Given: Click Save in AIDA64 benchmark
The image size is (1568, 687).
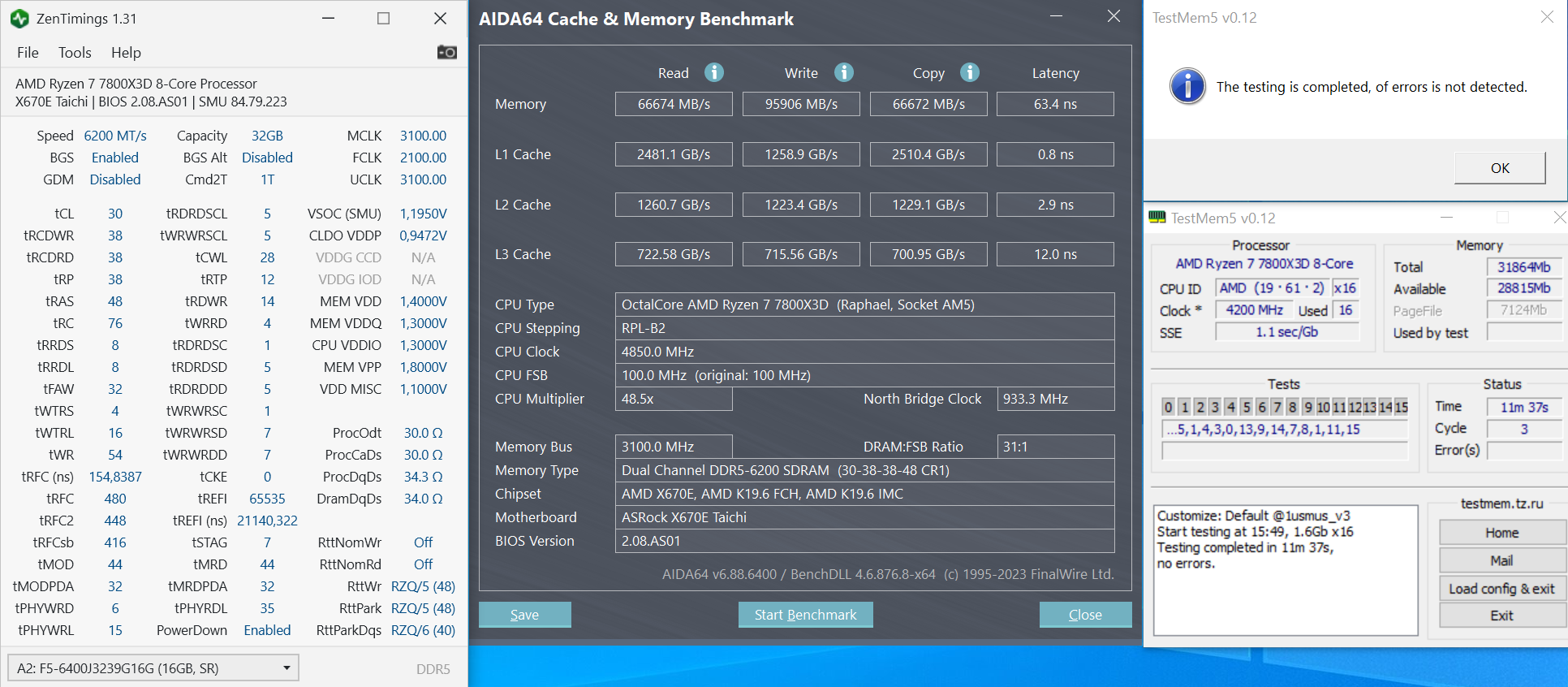Looking at the screenshot, I should coord(524,615).
